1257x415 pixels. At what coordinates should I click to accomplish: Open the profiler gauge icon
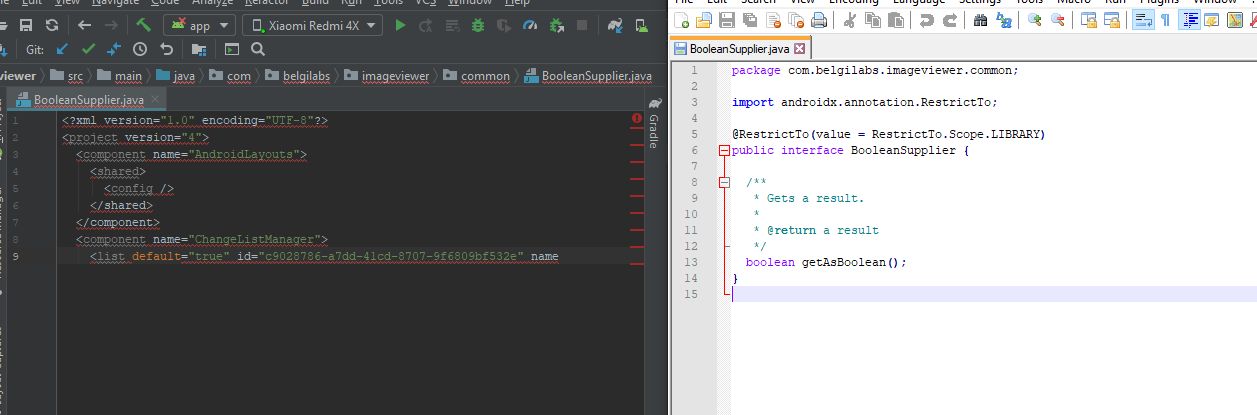(530, 25)
